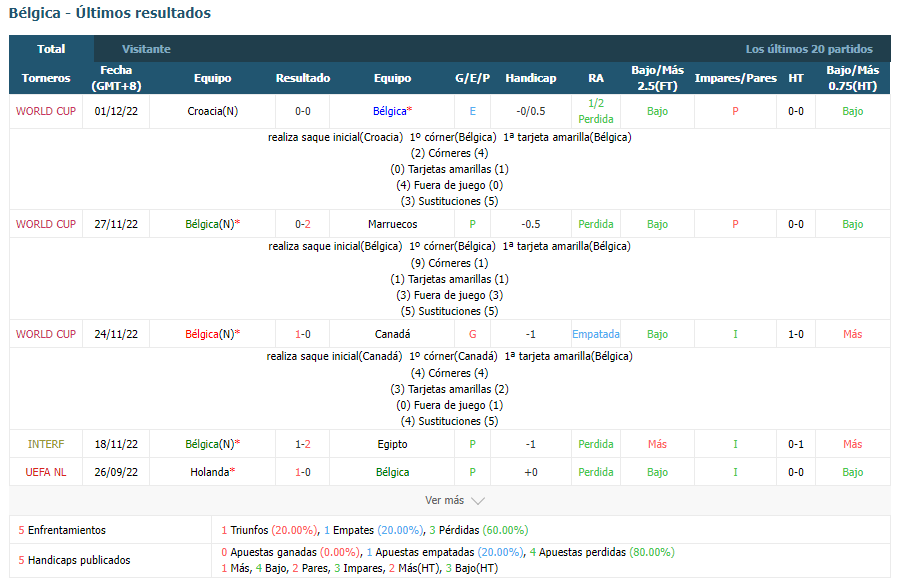Click the G/E/P column header
900x586 pixels.
point(472,78)
